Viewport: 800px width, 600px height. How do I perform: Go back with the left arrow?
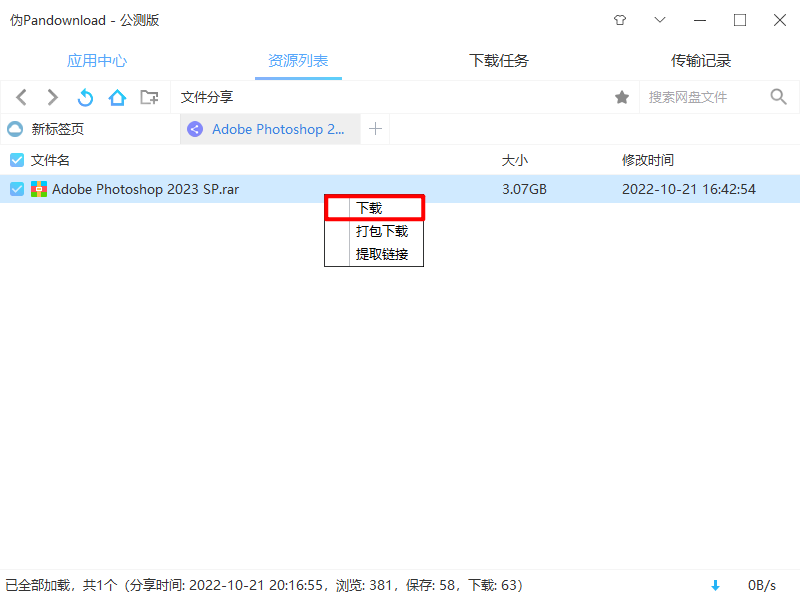coord(21,97)
